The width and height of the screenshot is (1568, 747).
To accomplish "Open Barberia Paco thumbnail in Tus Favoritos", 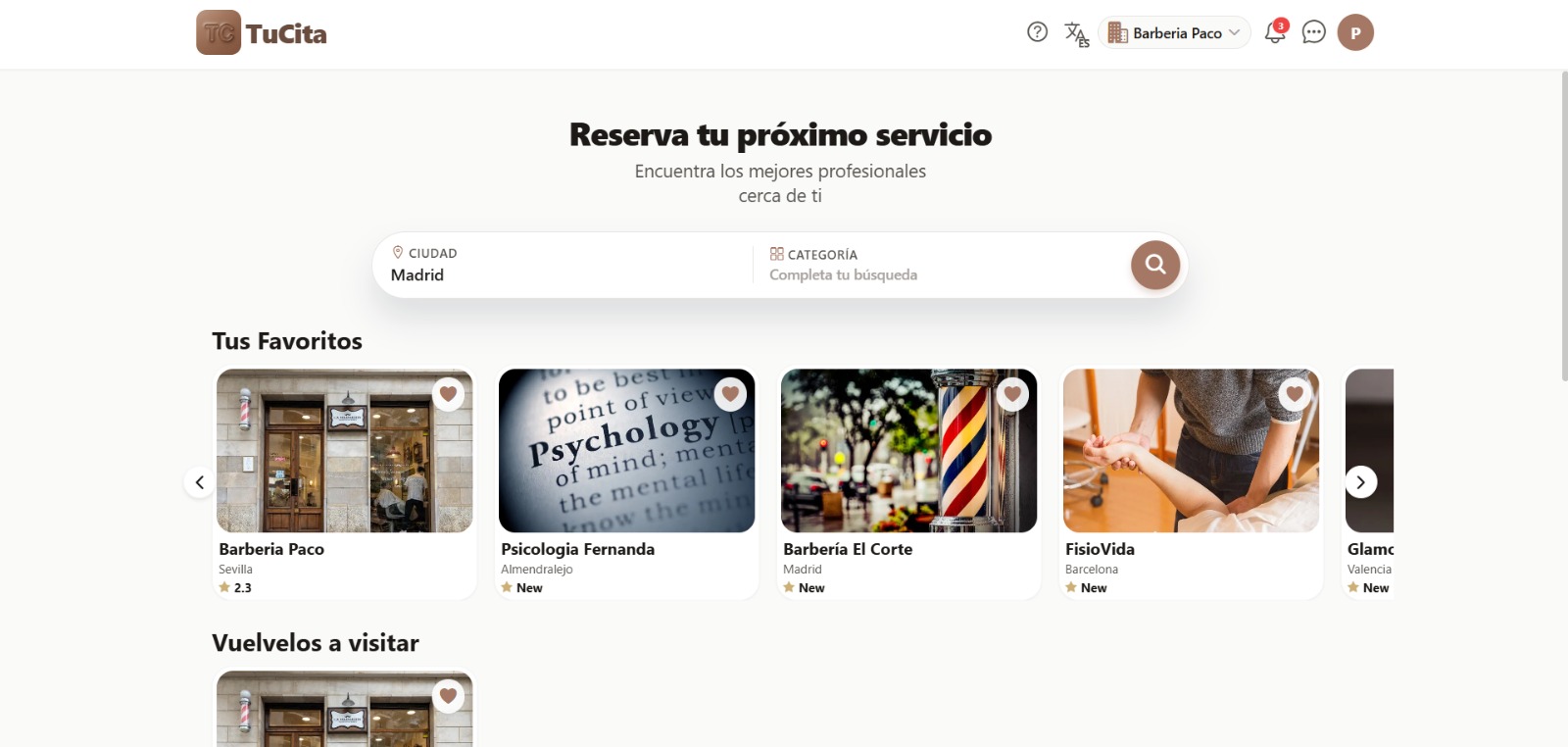I will pyautogui.click(x=344, y=451).
